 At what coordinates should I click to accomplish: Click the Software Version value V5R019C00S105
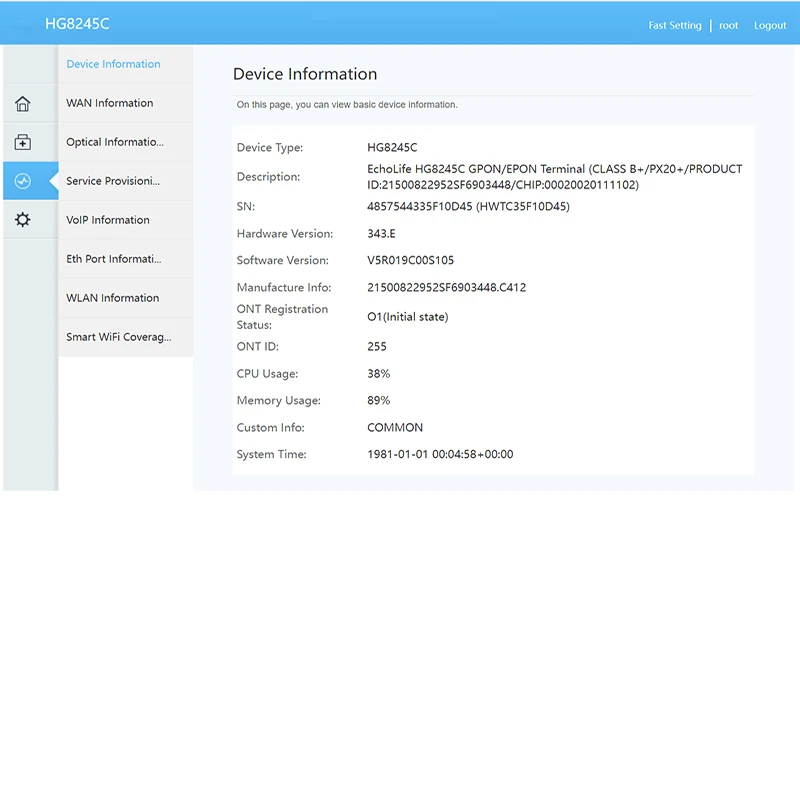410,261
